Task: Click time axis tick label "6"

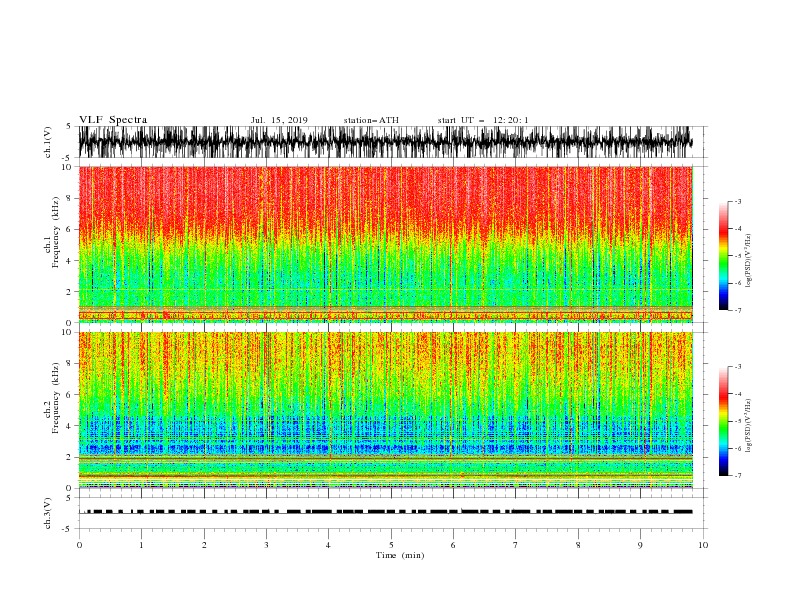Action: coord(453,545)
